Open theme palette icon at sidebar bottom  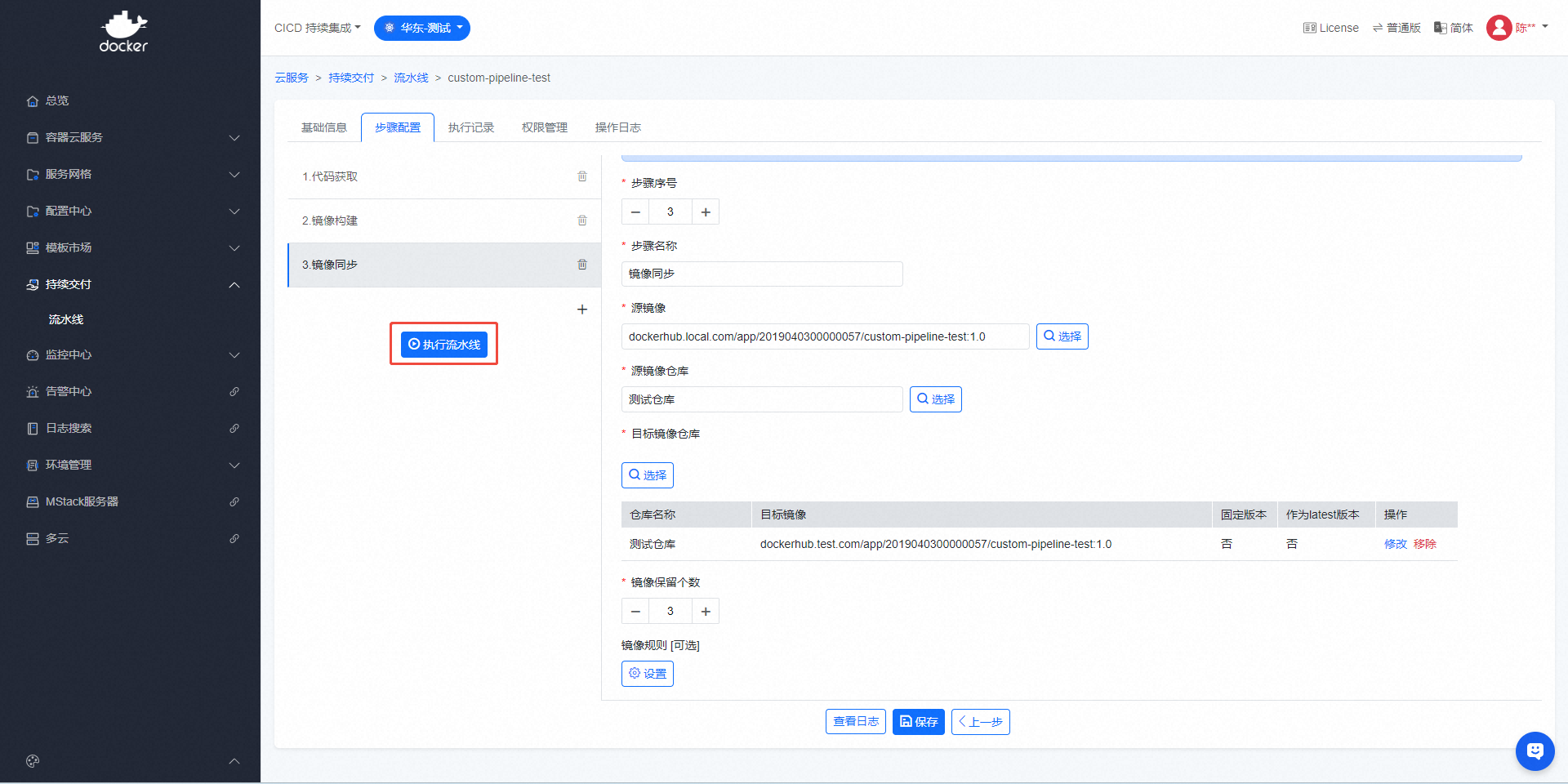33,761
